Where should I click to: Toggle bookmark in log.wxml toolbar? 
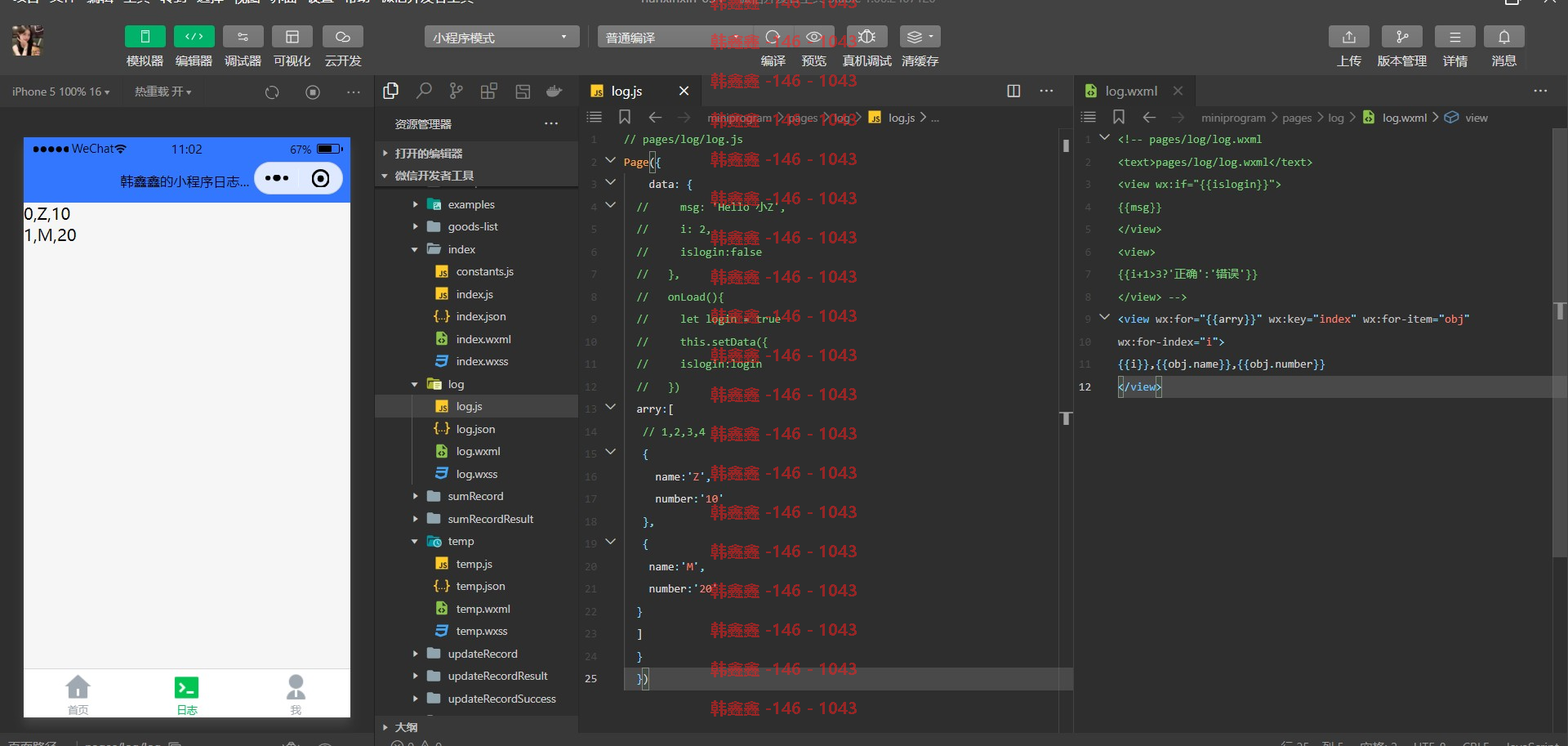1119,118
